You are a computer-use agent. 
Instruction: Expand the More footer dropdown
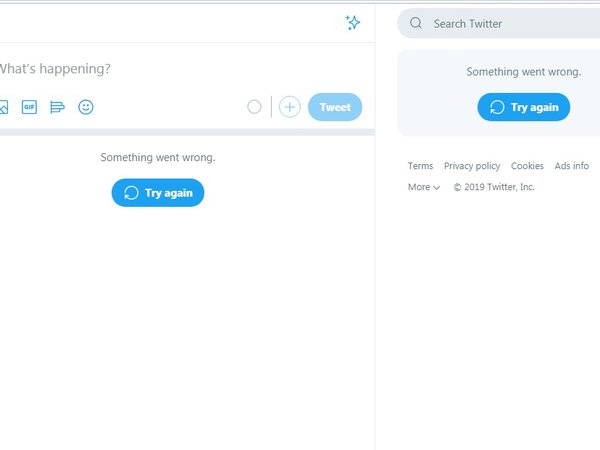(424, 187)
